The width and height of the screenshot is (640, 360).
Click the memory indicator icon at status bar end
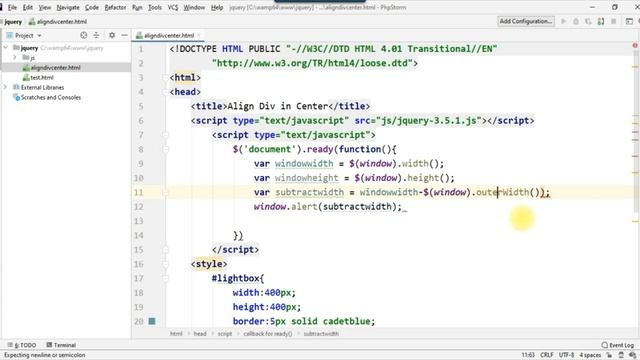[x=633, y=355]
